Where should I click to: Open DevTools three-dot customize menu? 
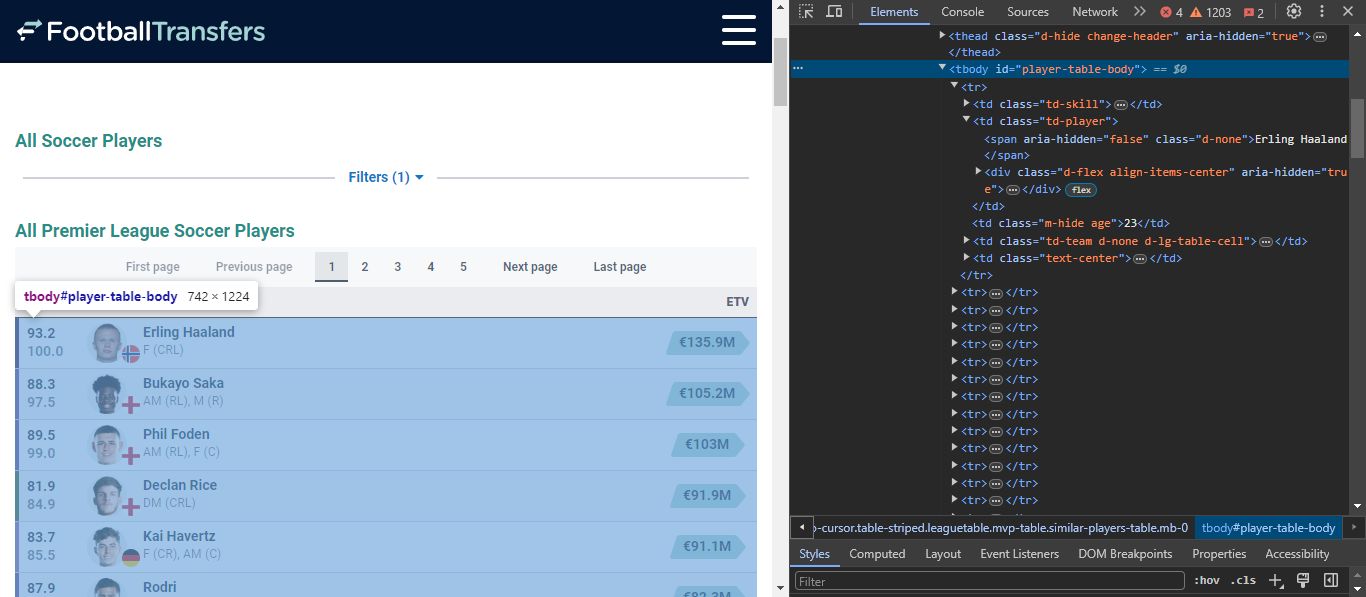(x=1321, y=12)
